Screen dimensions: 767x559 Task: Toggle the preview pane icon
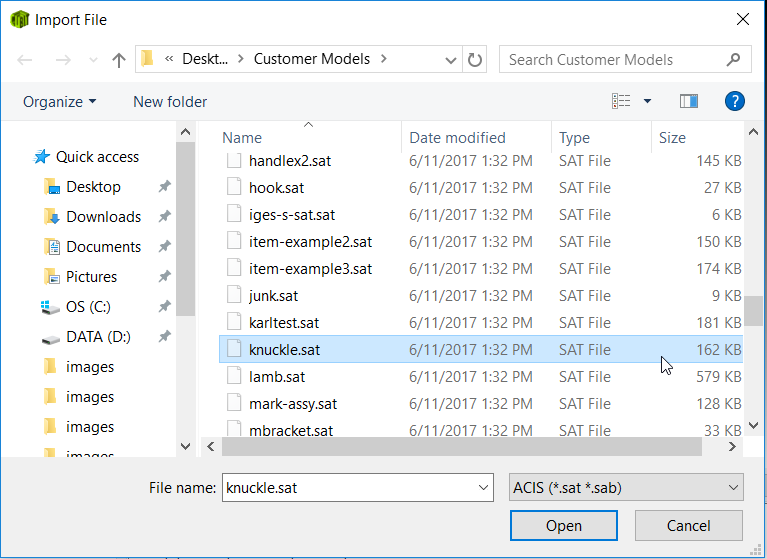point(688,101)
